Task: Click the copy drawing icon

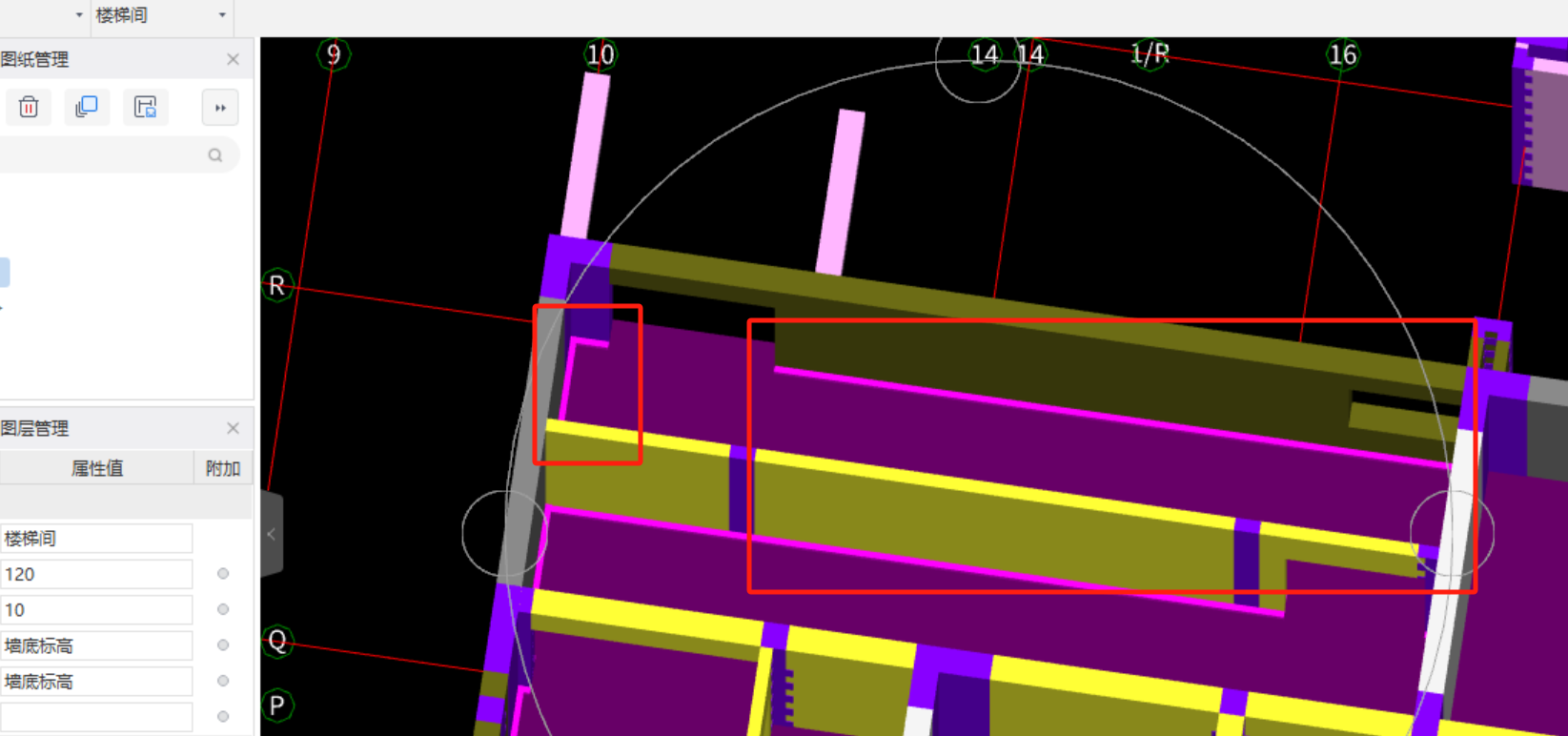Action: 87,107
